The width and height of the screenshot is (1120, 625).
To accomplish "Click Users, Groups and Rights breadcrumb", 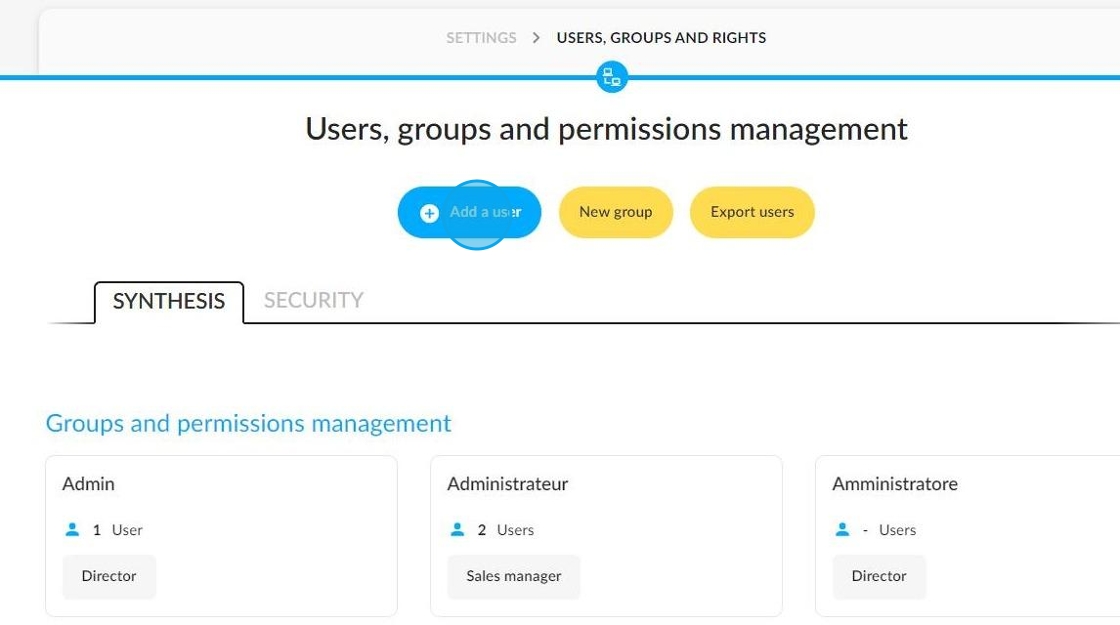I will (661, 38).
